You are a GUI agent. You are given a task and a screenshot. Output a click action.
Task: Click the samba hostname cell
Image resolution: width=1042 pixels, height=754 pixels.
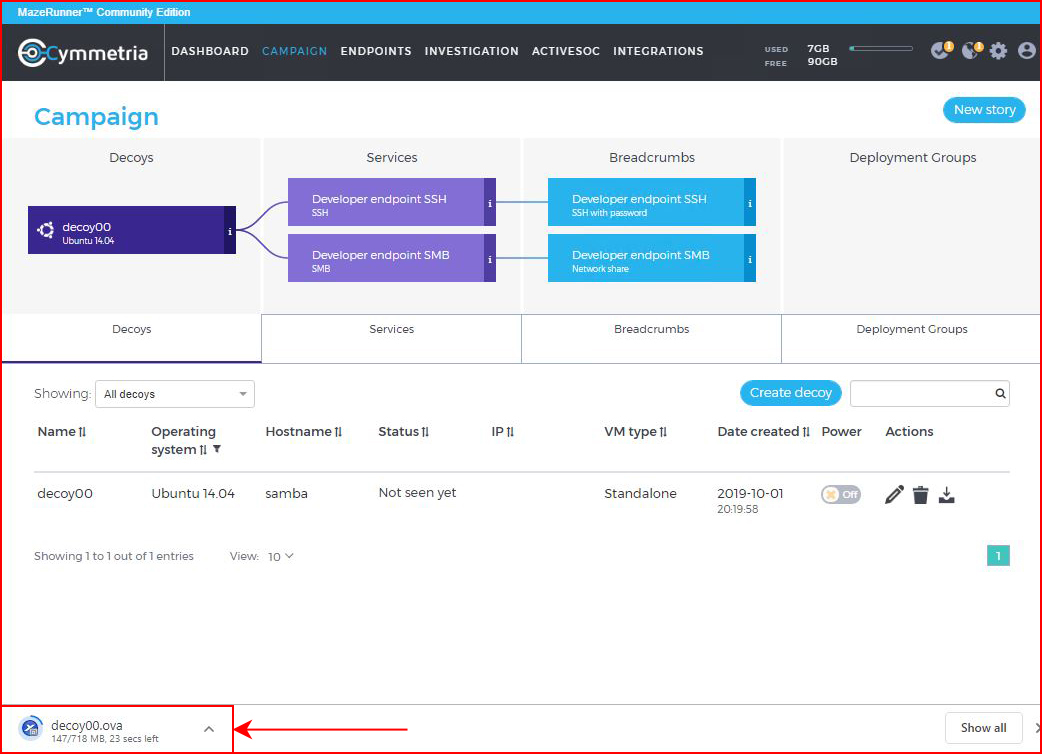(x=286, y=494)
